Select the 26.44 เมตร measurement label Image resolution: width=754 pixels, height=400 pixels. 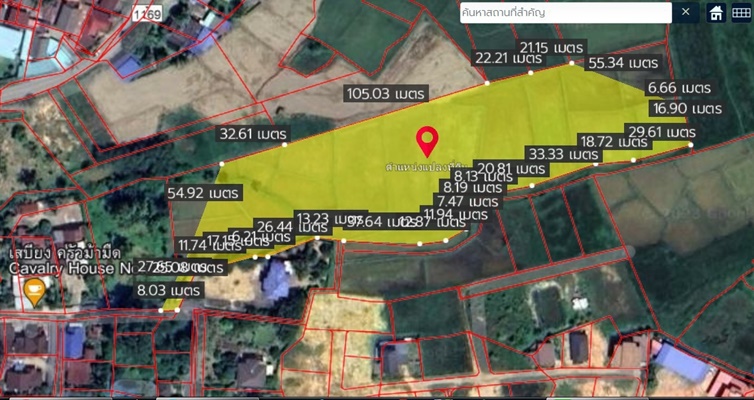pyautogui.click(x=275, y=226)
